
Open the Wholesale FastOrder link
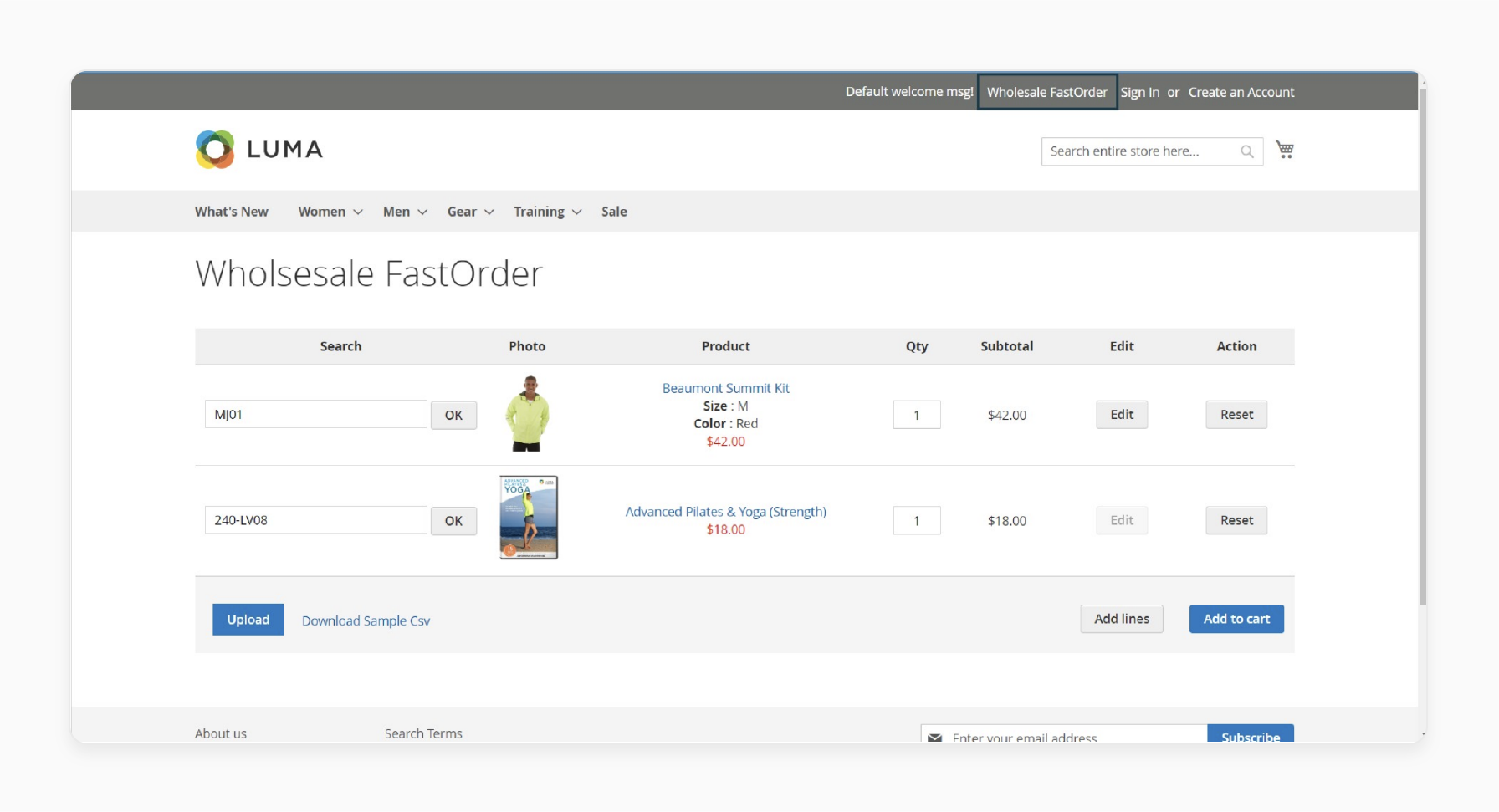1047,92
